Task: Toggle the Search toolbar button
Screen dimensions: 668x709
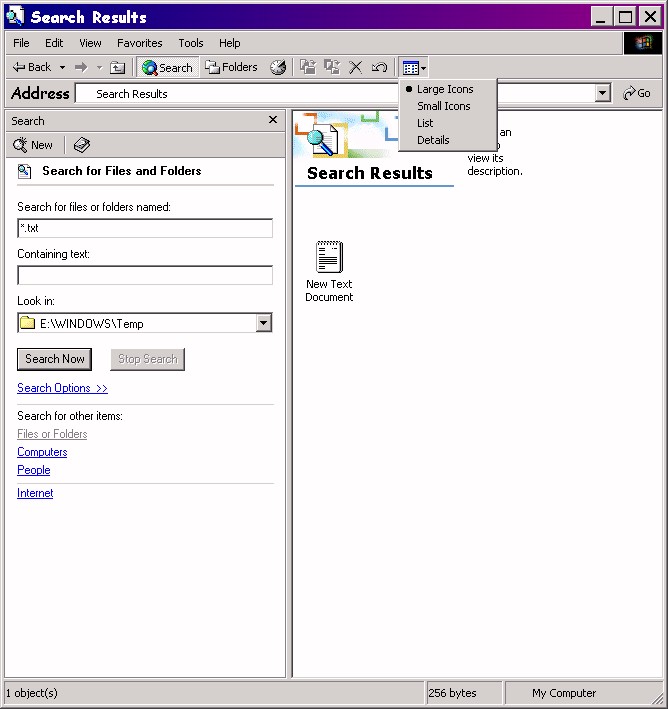Action: coord(167,67)
